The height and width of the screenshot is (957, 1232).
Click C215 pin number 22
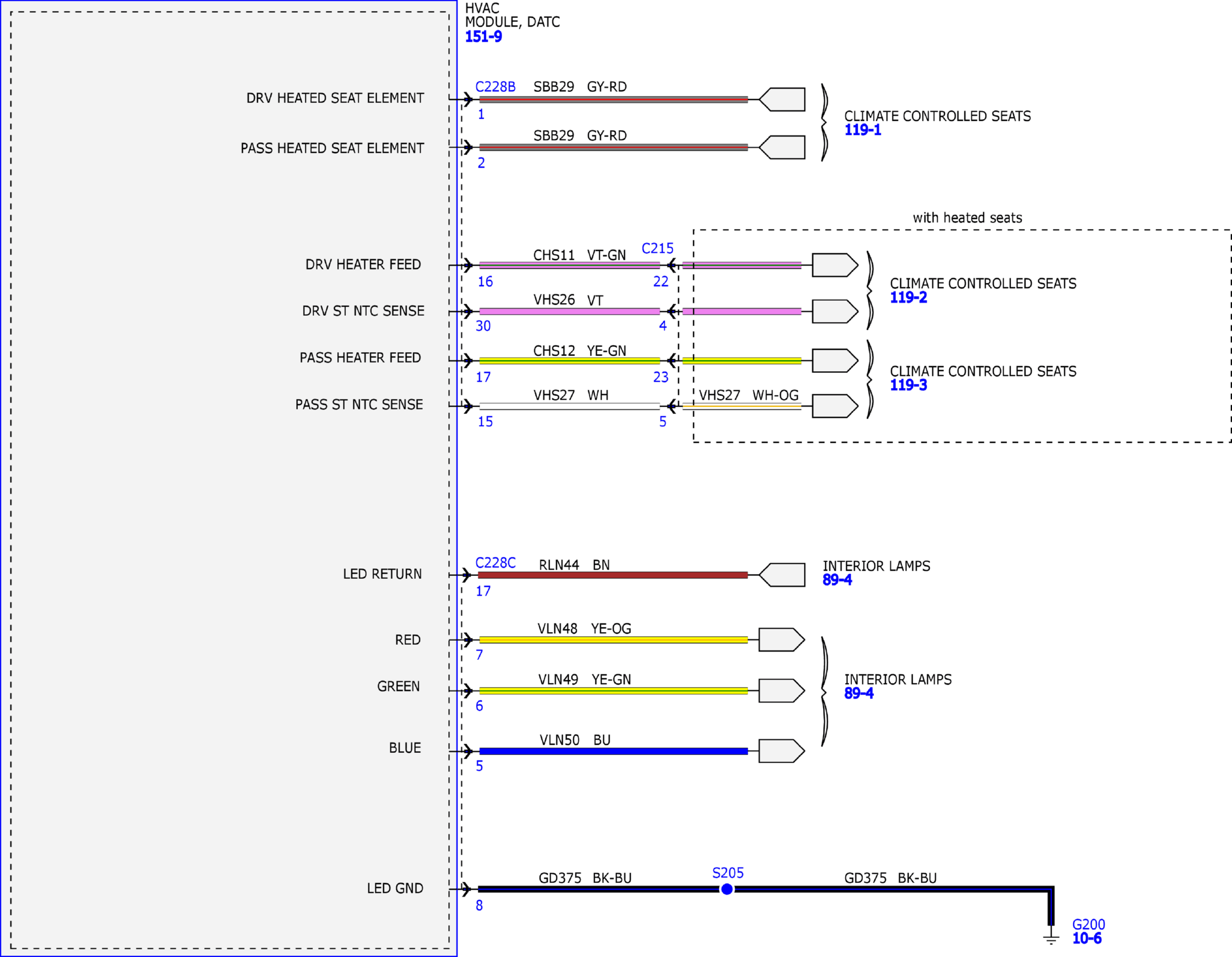(x=661, y=282)
